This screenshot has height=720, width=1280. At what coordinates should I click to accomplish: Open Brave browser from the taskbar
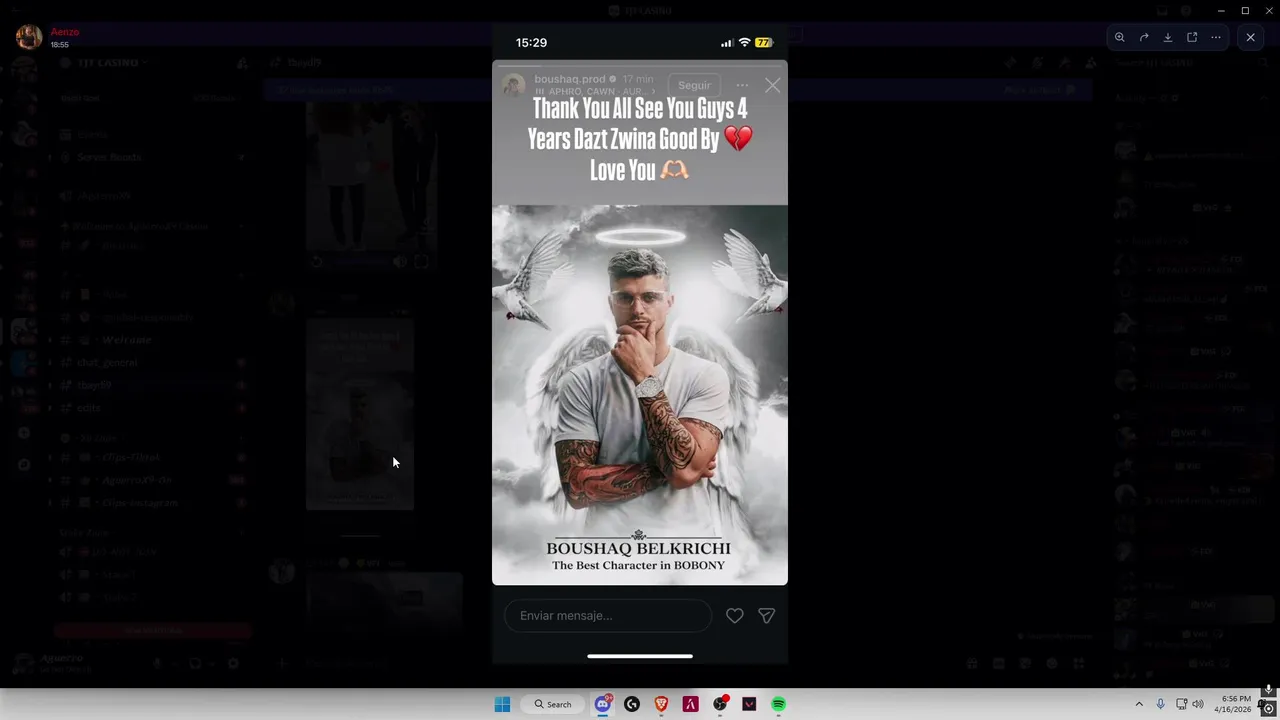(x=661, y=704)
